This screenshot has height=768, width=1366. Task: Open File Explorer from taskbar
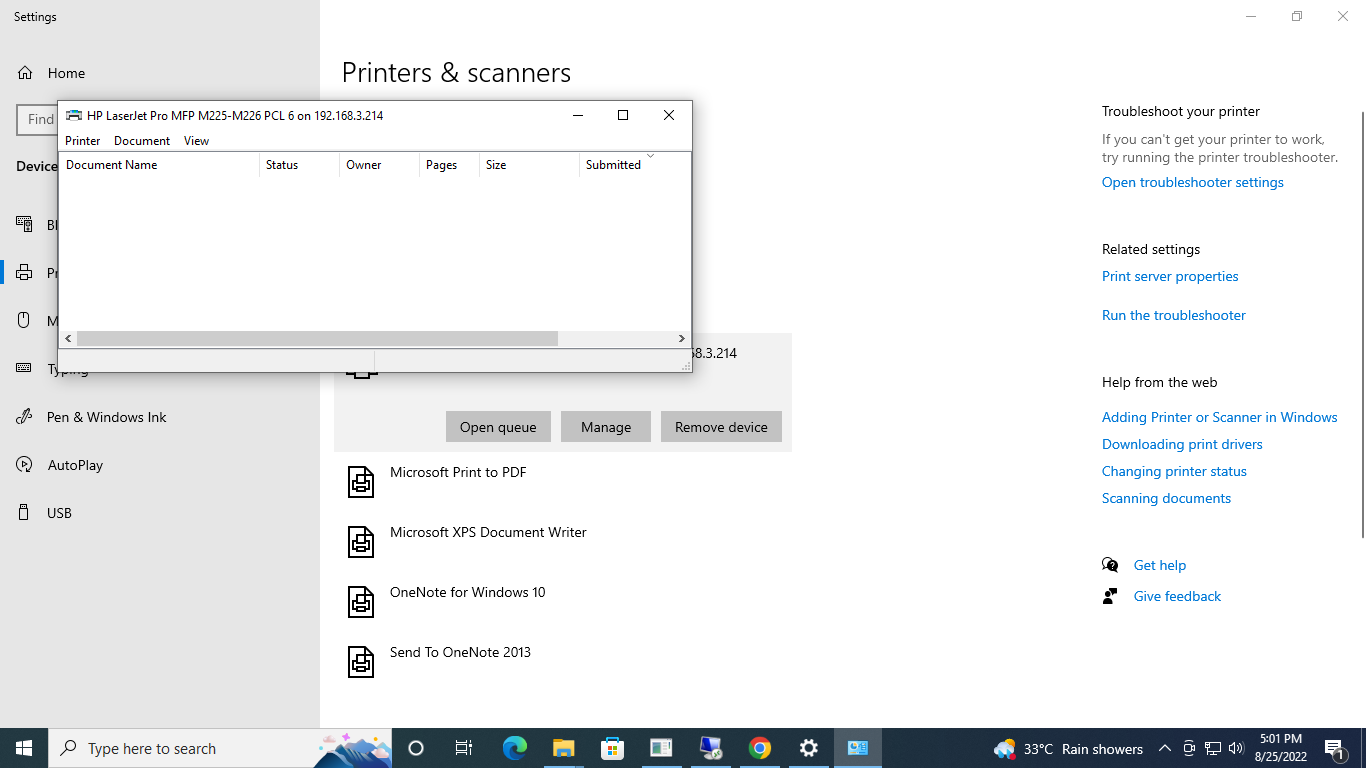coord(563,748)
